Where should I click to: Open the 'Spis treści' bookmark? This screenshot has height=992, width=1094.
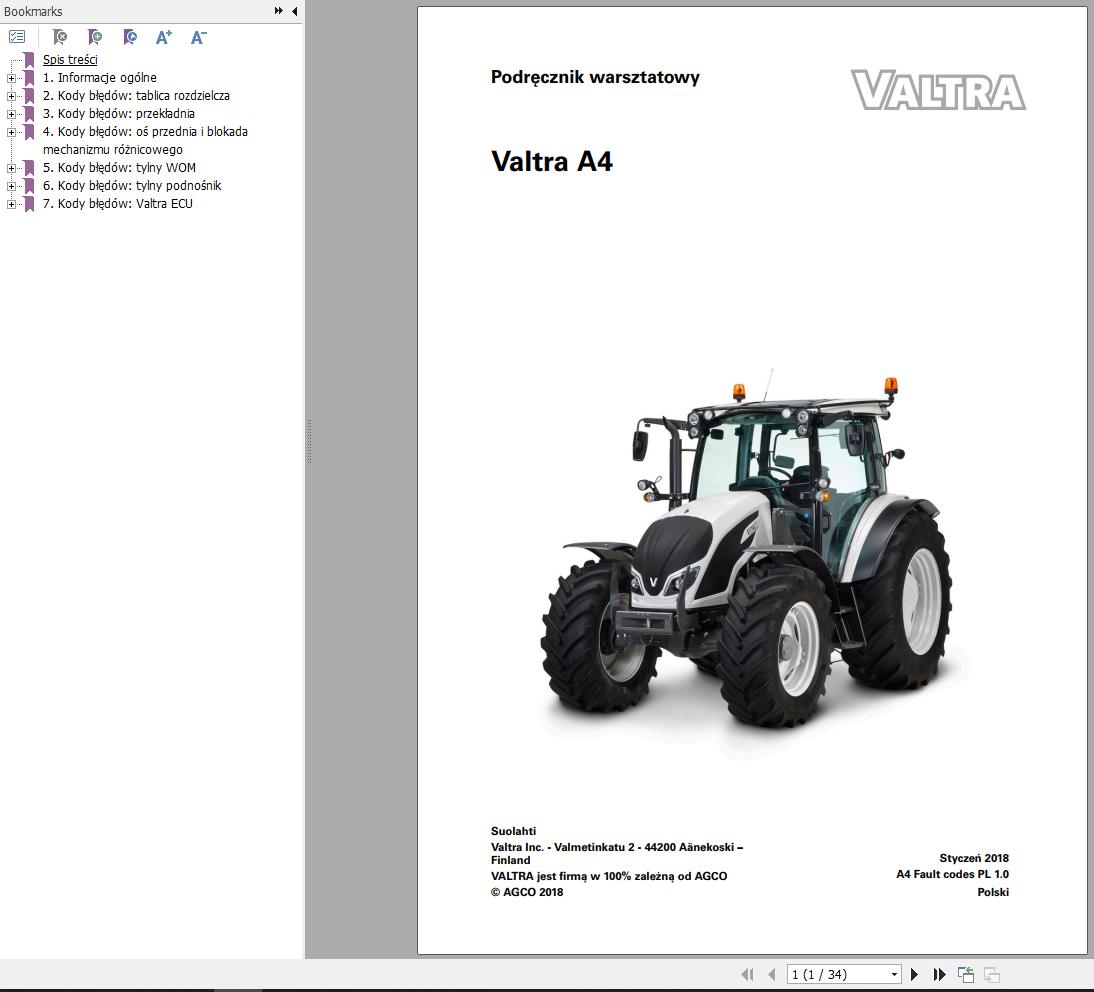[69, 59]
